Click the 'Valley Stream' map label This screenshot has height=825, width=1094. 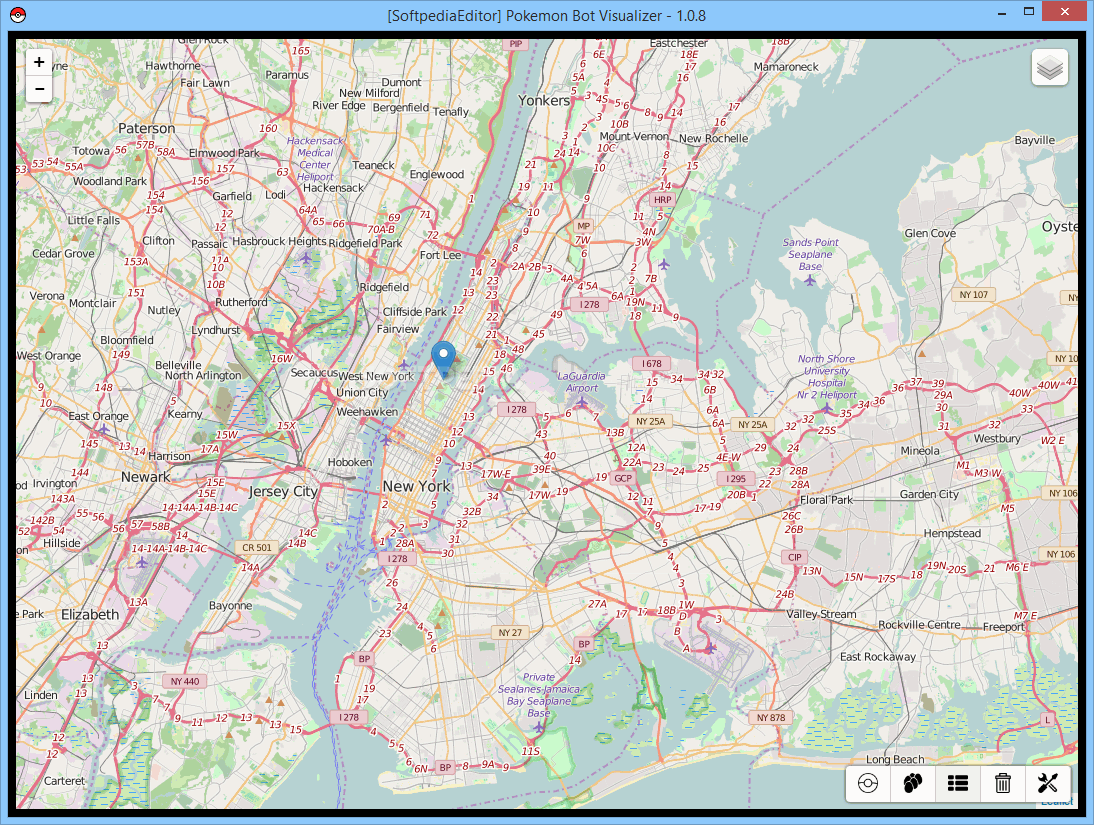[x=821, y=614]
